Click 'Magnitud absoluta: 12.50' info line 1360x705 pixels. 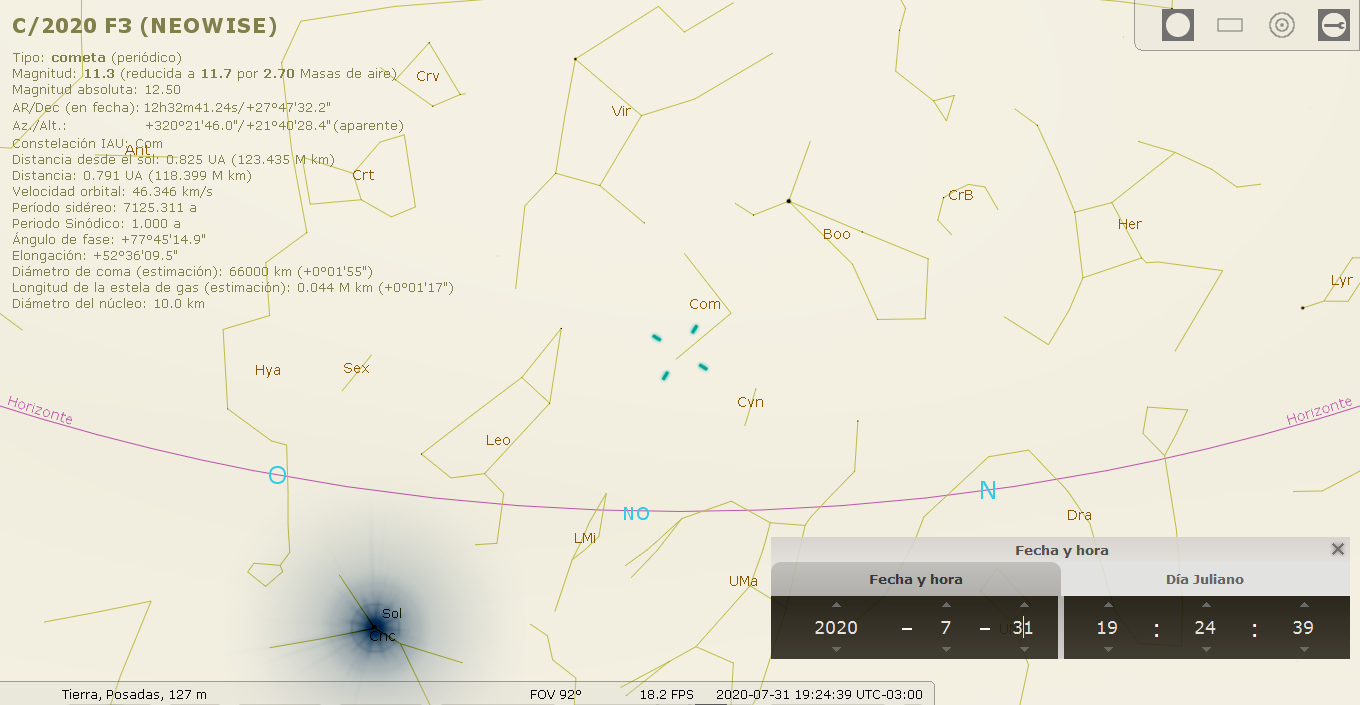97,89
